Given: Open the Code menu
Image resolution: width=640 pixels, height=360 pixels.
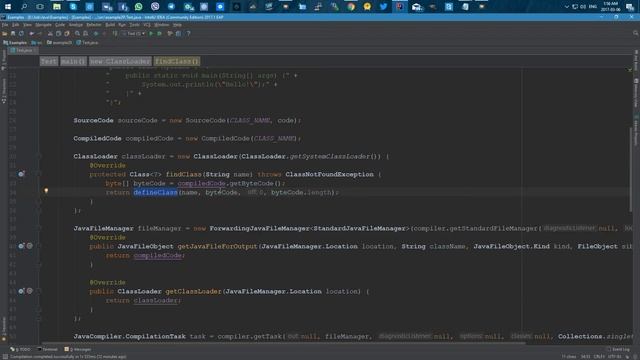Looking at the screenshot, I should tap(60, 25).
